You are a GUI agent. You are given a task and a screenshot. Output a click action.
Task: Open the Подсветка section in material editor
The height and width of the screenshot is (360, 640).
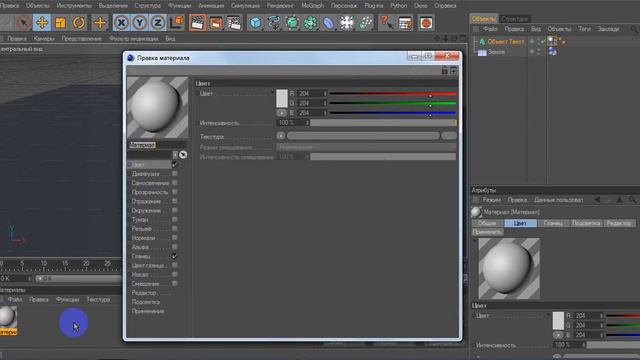pyautogui.click(x=145, y=302)
